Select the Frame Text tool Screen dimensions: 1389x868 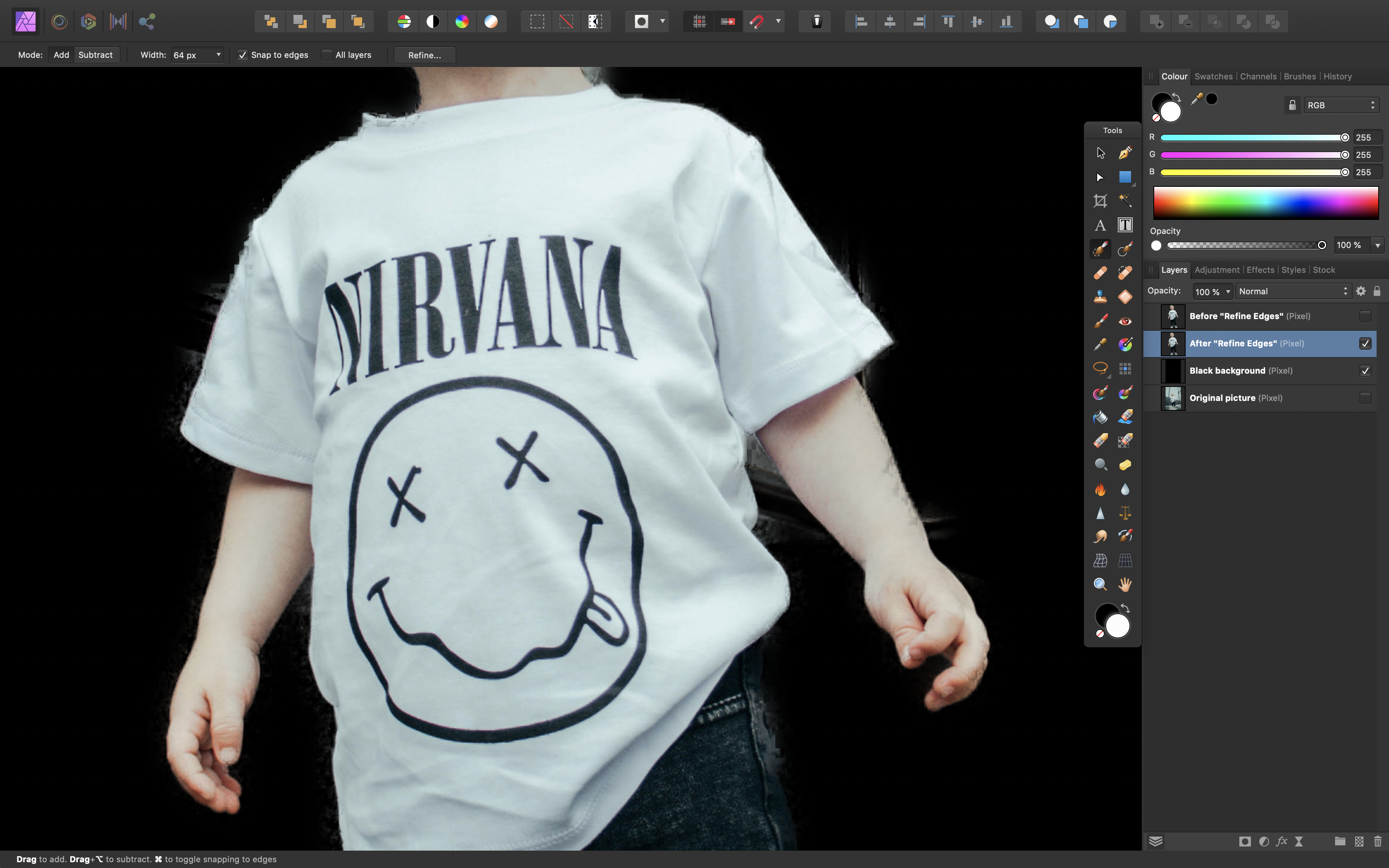point(1125,225)
